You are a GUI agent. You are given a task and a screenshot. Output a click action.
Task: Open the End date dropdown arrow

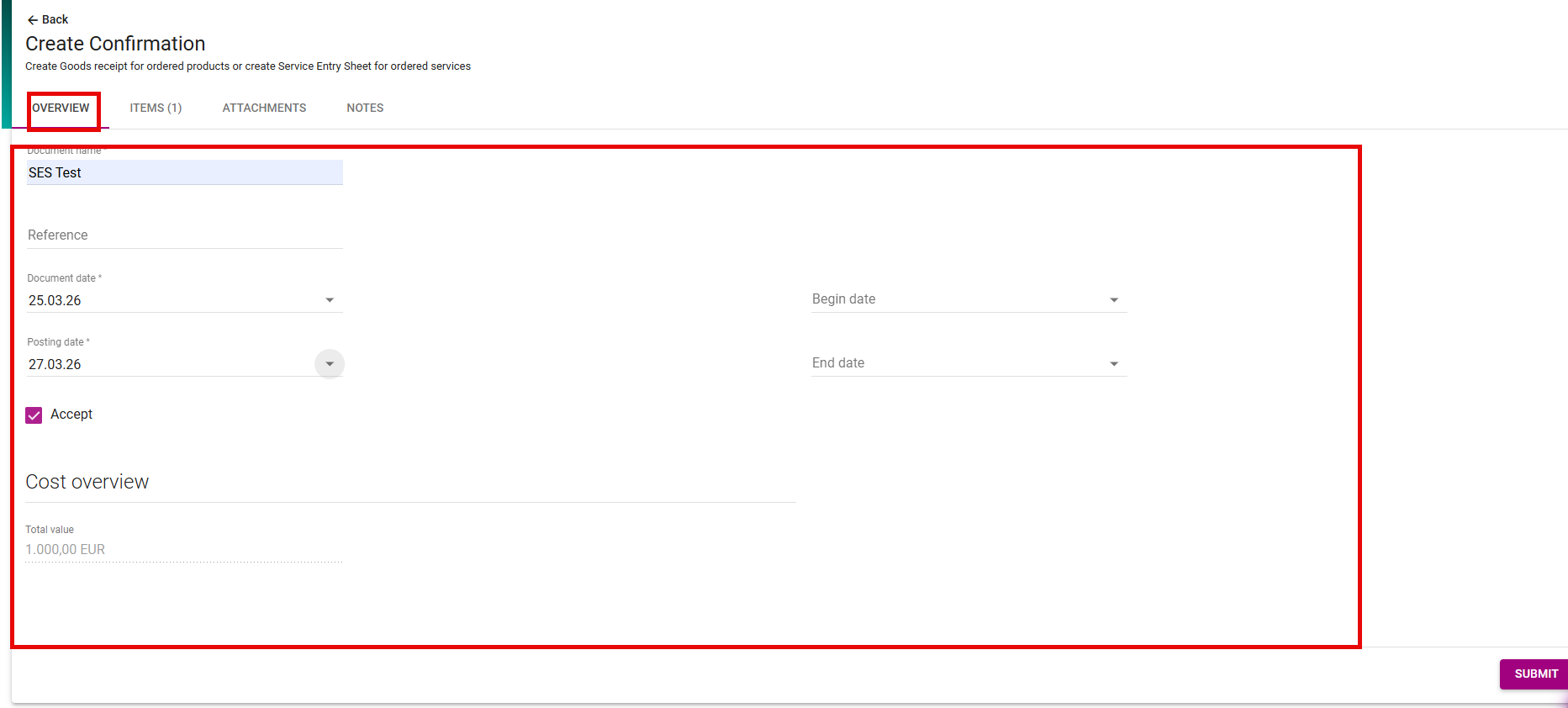(x=1114, y=364)
